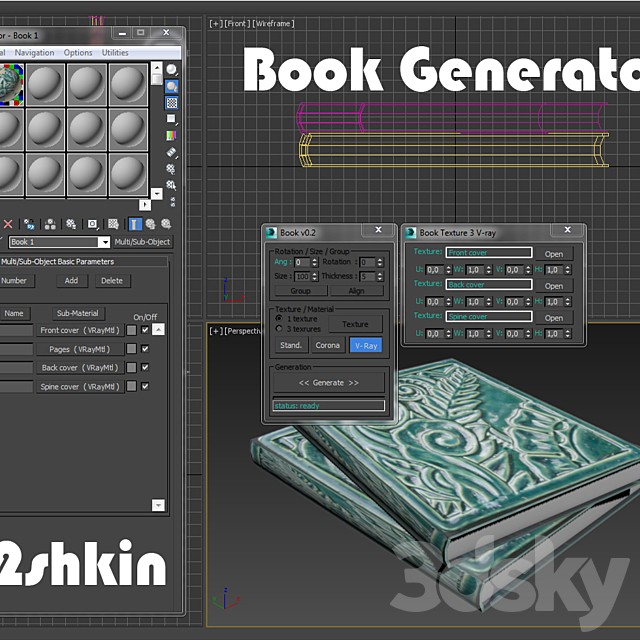Click Delete sub-material button

112,281
